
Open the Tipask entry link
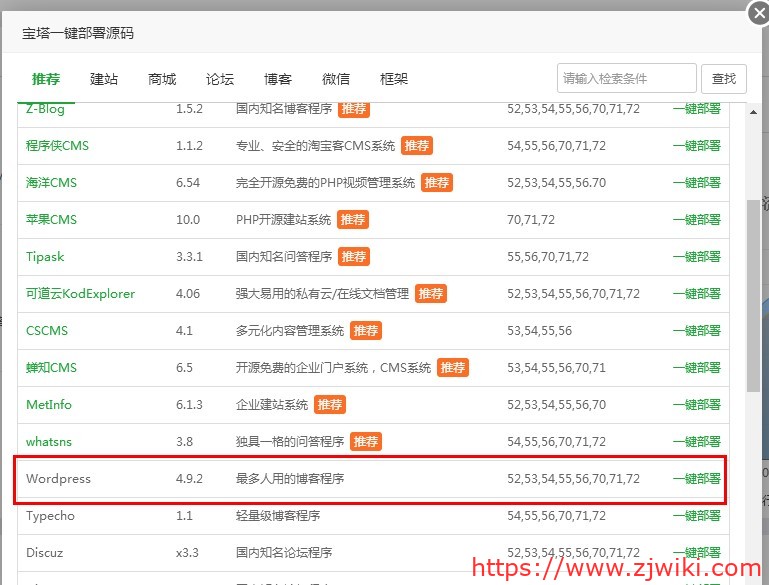[45, 257]
